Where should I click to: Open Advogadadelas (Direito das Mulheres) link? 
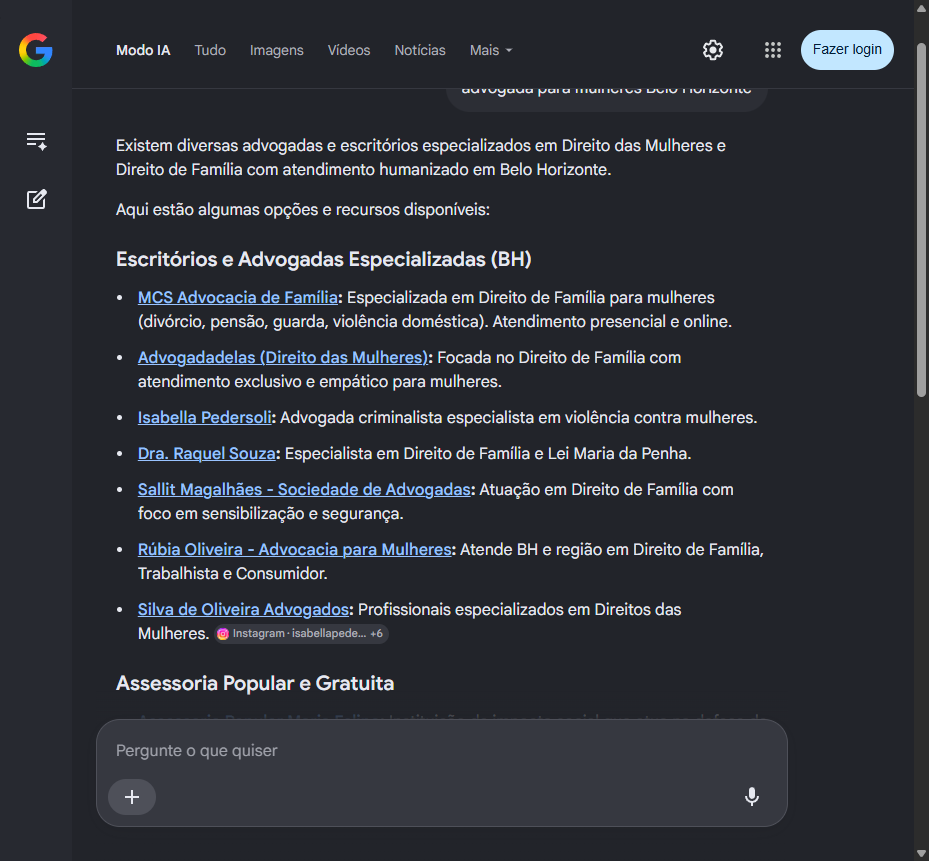click(283, 357)
